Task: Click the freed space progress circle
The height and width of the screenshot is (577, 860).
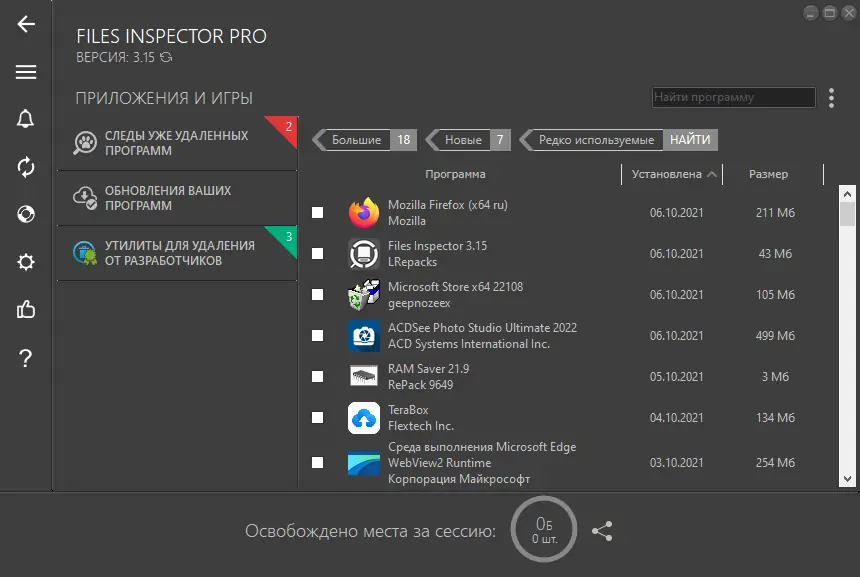Action: (544, 531)
